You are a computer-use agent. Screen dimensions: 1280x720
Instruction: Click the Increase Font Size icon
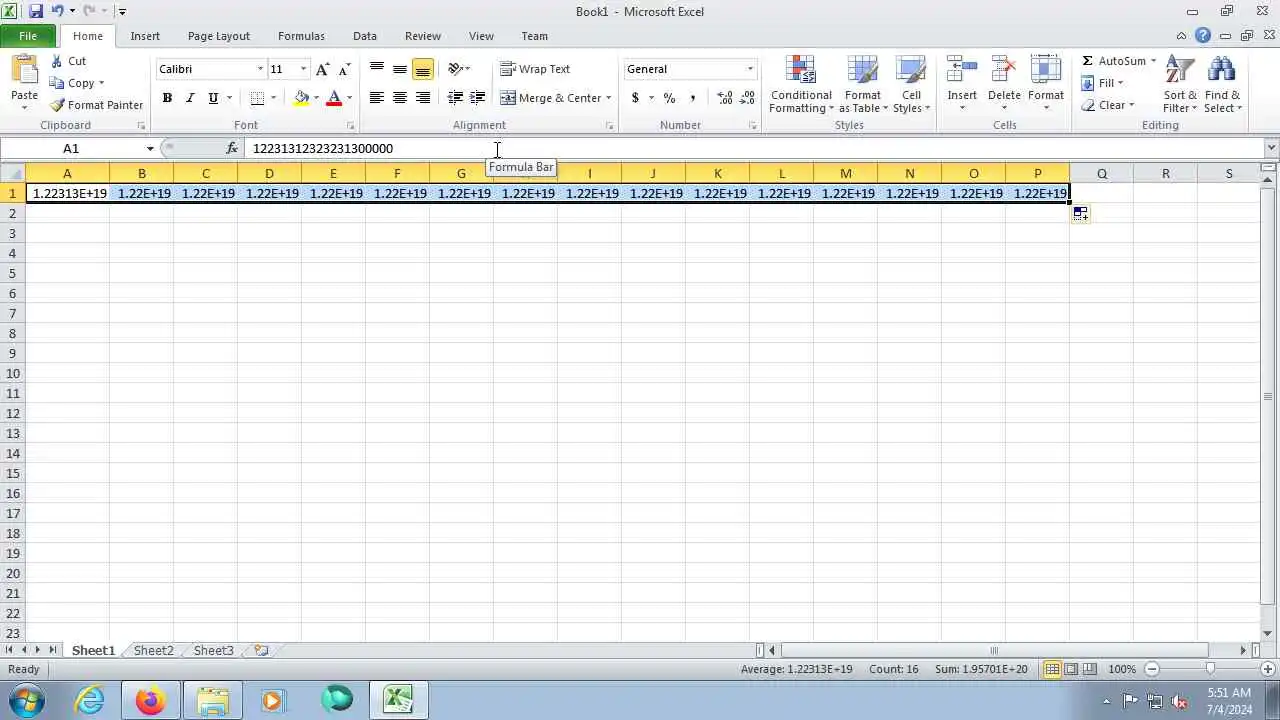pyautogui.click(x=322, y=69)
